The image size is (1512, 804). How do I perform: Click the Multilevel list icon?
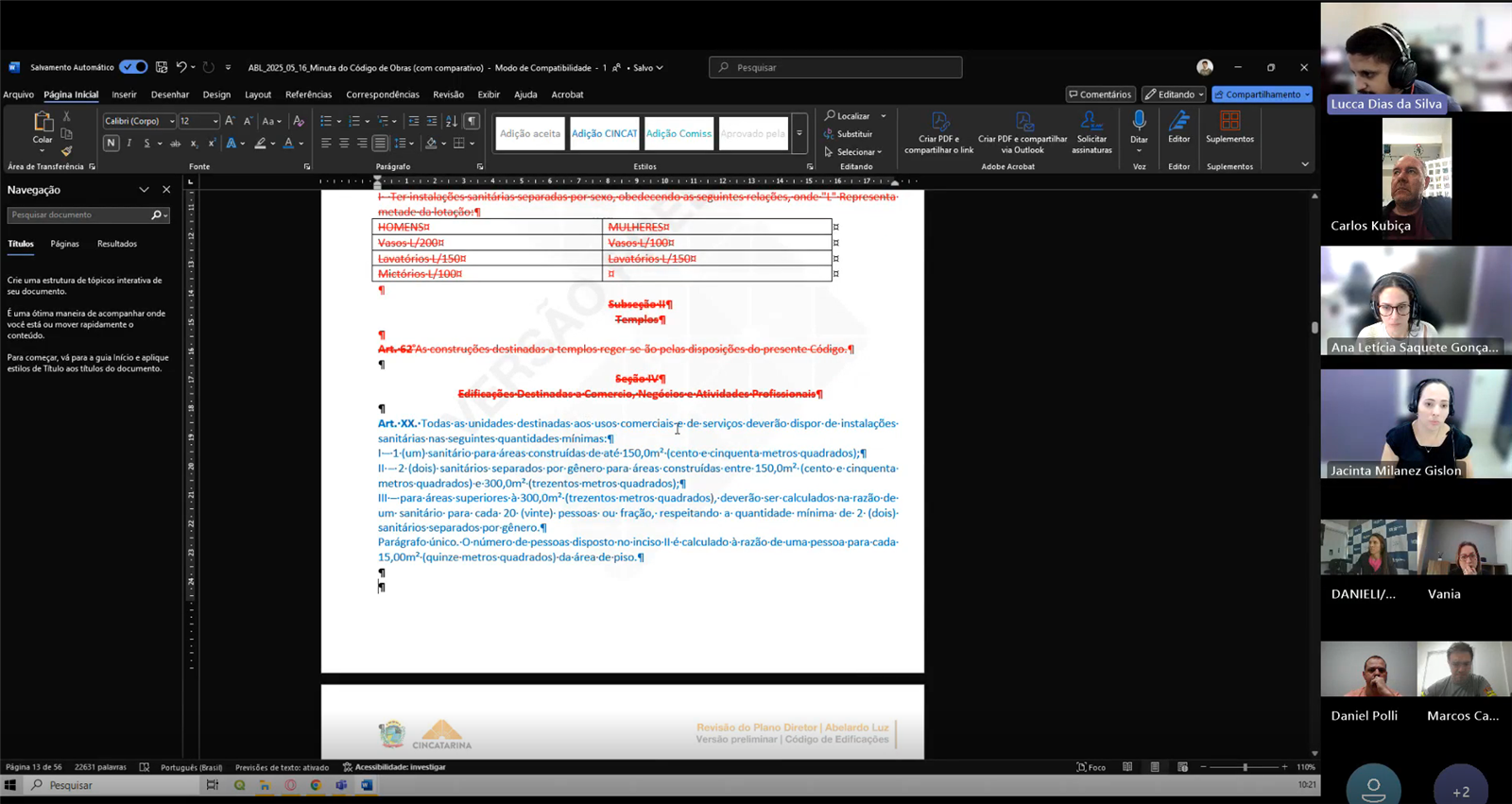pyautogui.click(x=383, y=121)
